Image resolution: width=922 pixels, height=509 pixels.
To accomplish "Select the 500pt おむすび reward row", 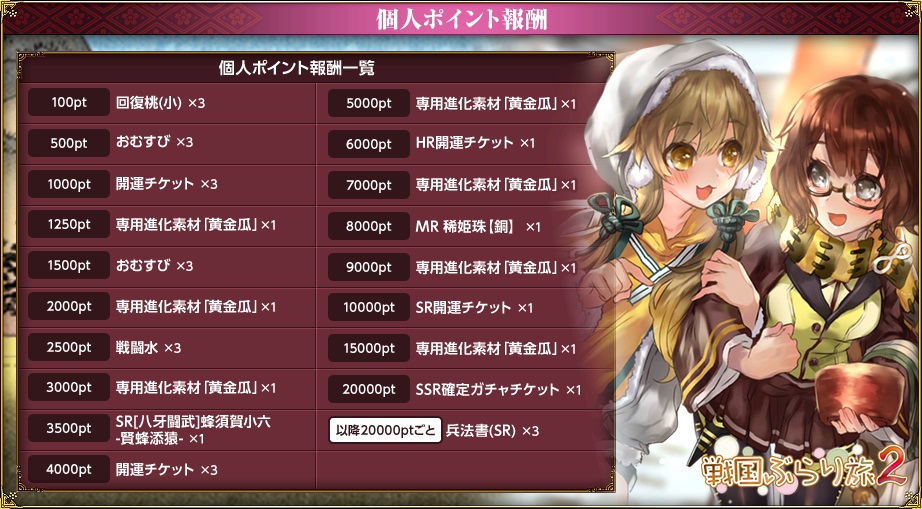I will coord(167,143).
